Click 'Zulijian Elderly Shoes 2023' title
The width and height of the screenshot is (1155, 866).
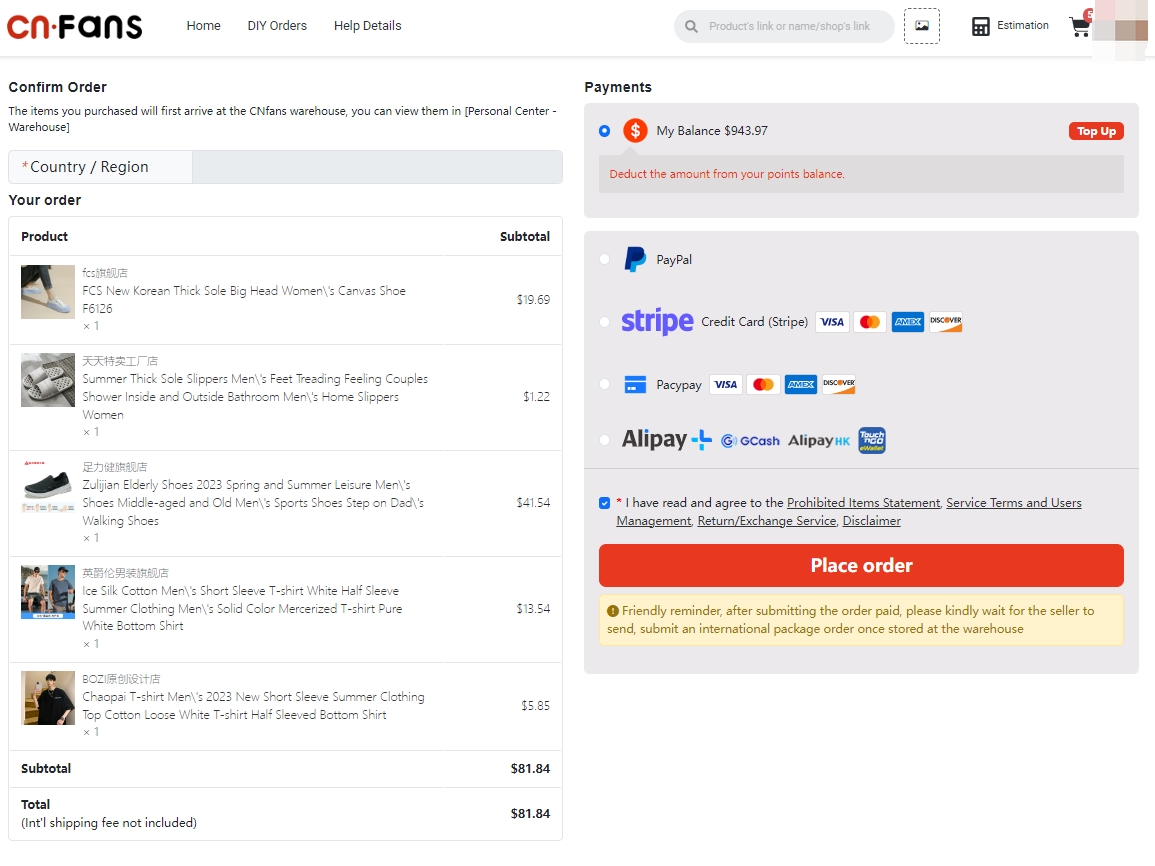pyautogui.click(x=253, y=503)
